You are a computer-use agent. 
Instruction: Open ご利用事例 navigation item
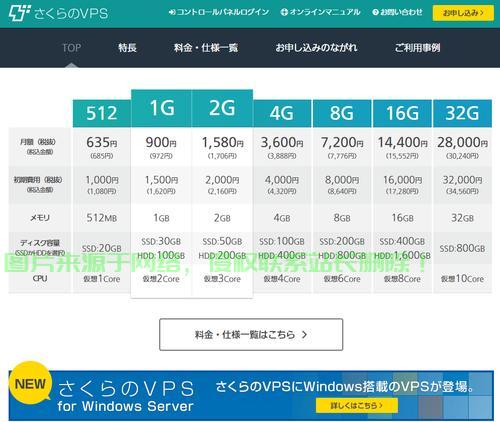point(417,48)
